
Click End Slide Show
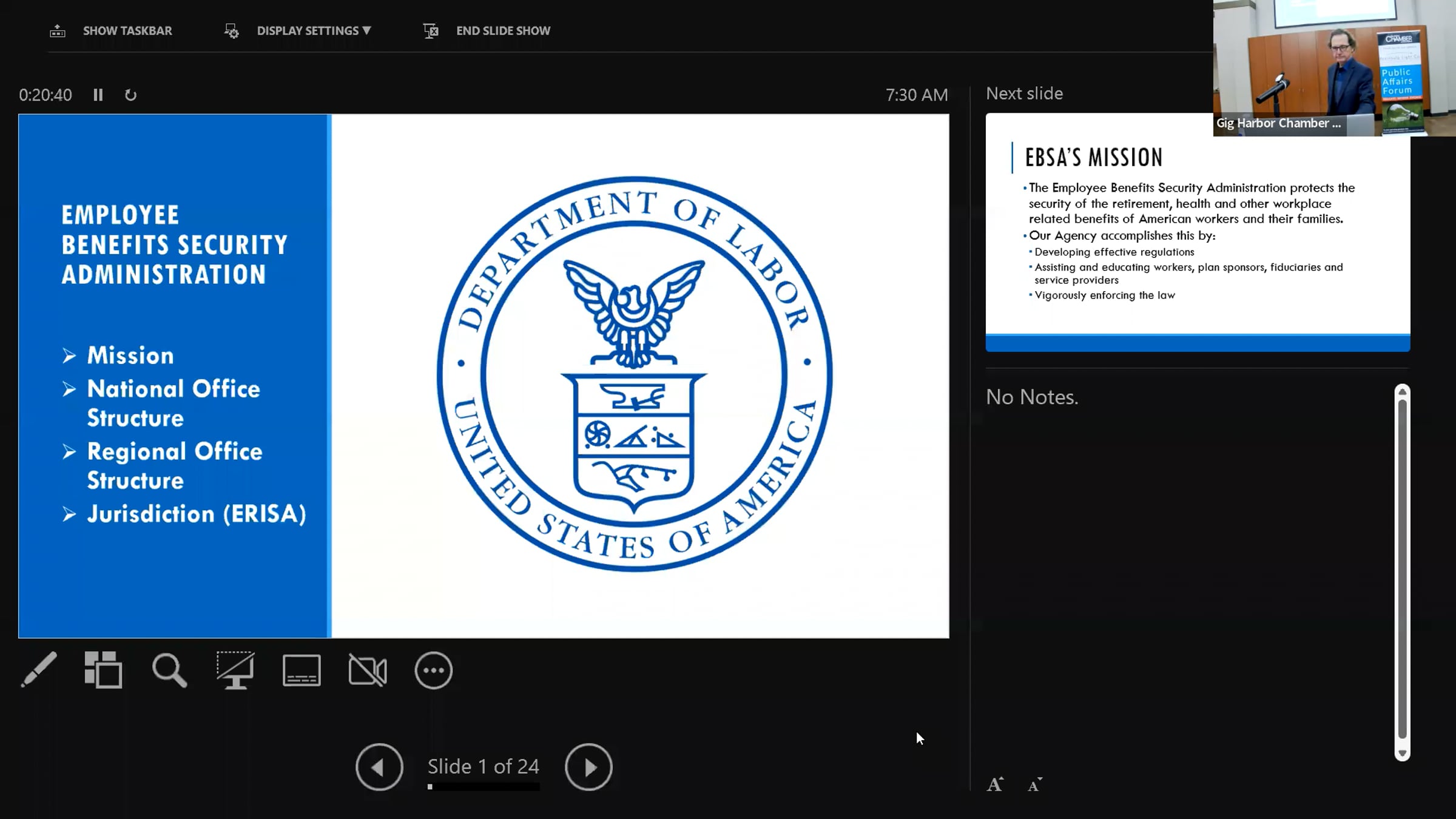487,30
